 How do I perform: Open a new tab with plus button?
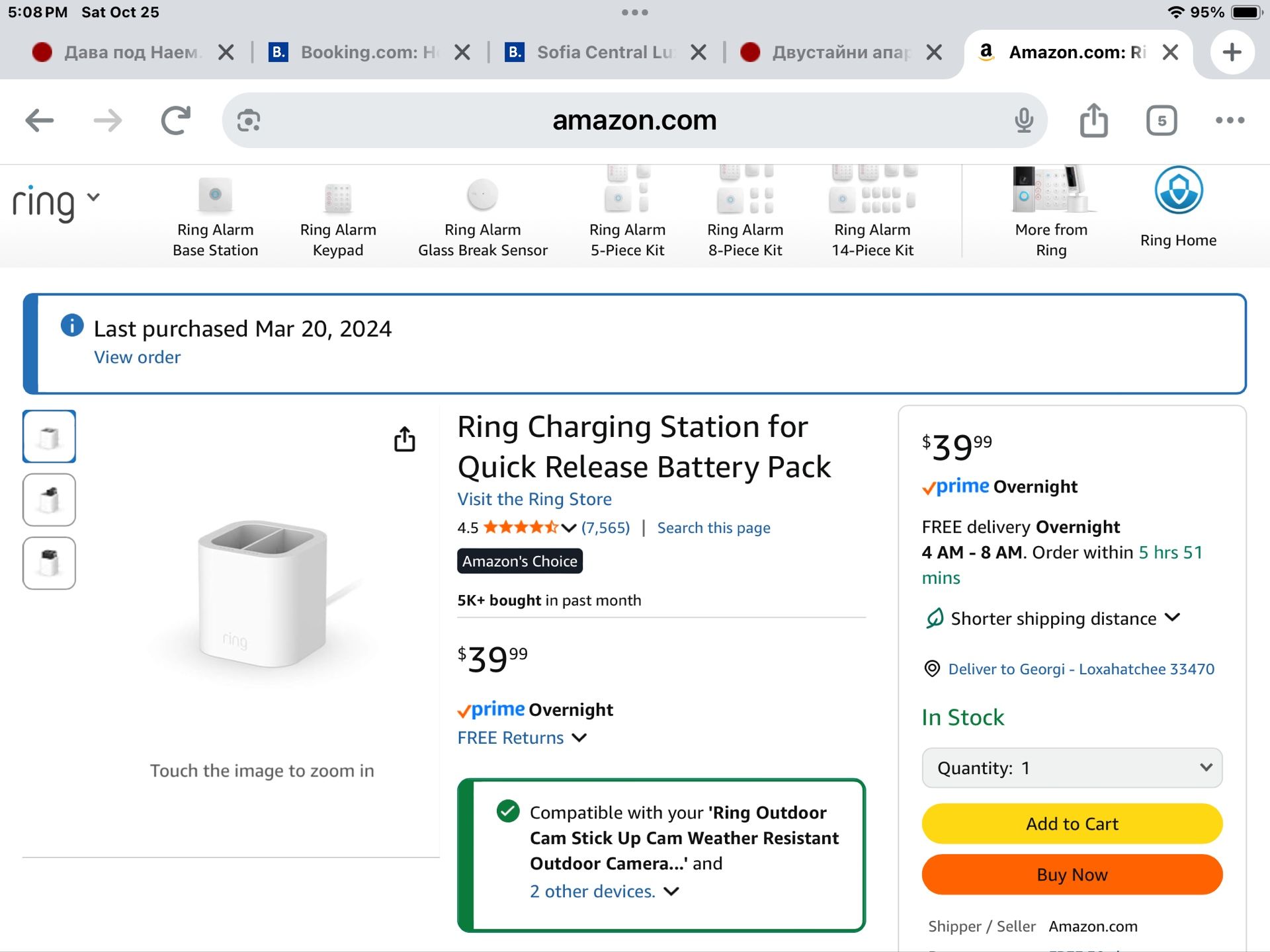[x=1232, y=52]
